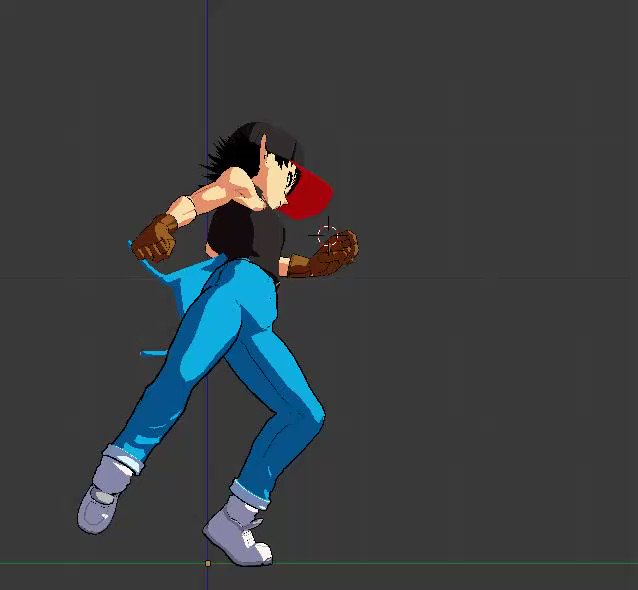Image resolution: width=638 pixels, height=590 pixels.
Task: Select the character's rear brown glove
Action: pyautogui.click(x=155, y=238)
